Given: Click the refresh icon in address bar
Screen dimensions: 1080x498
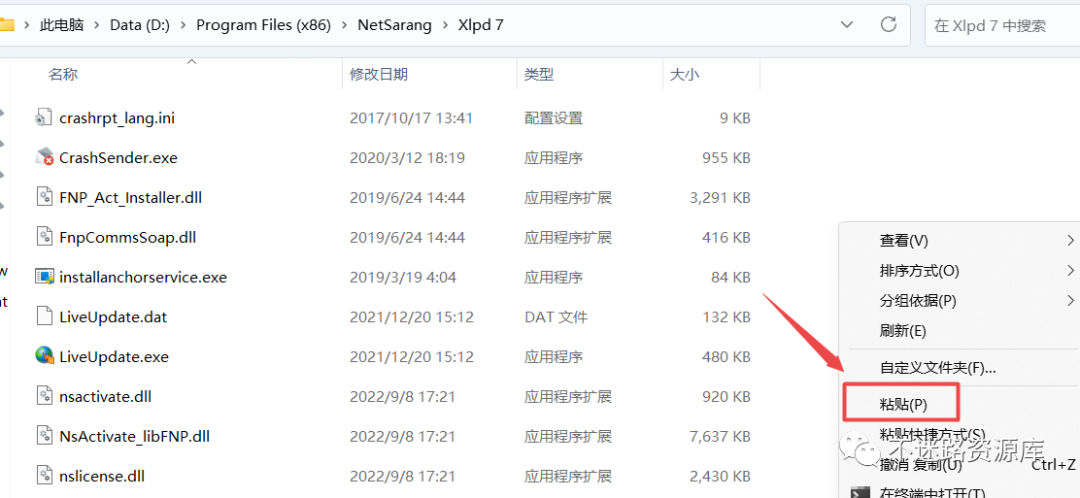Looking at the screenshot, I should [x=889, y=25].
